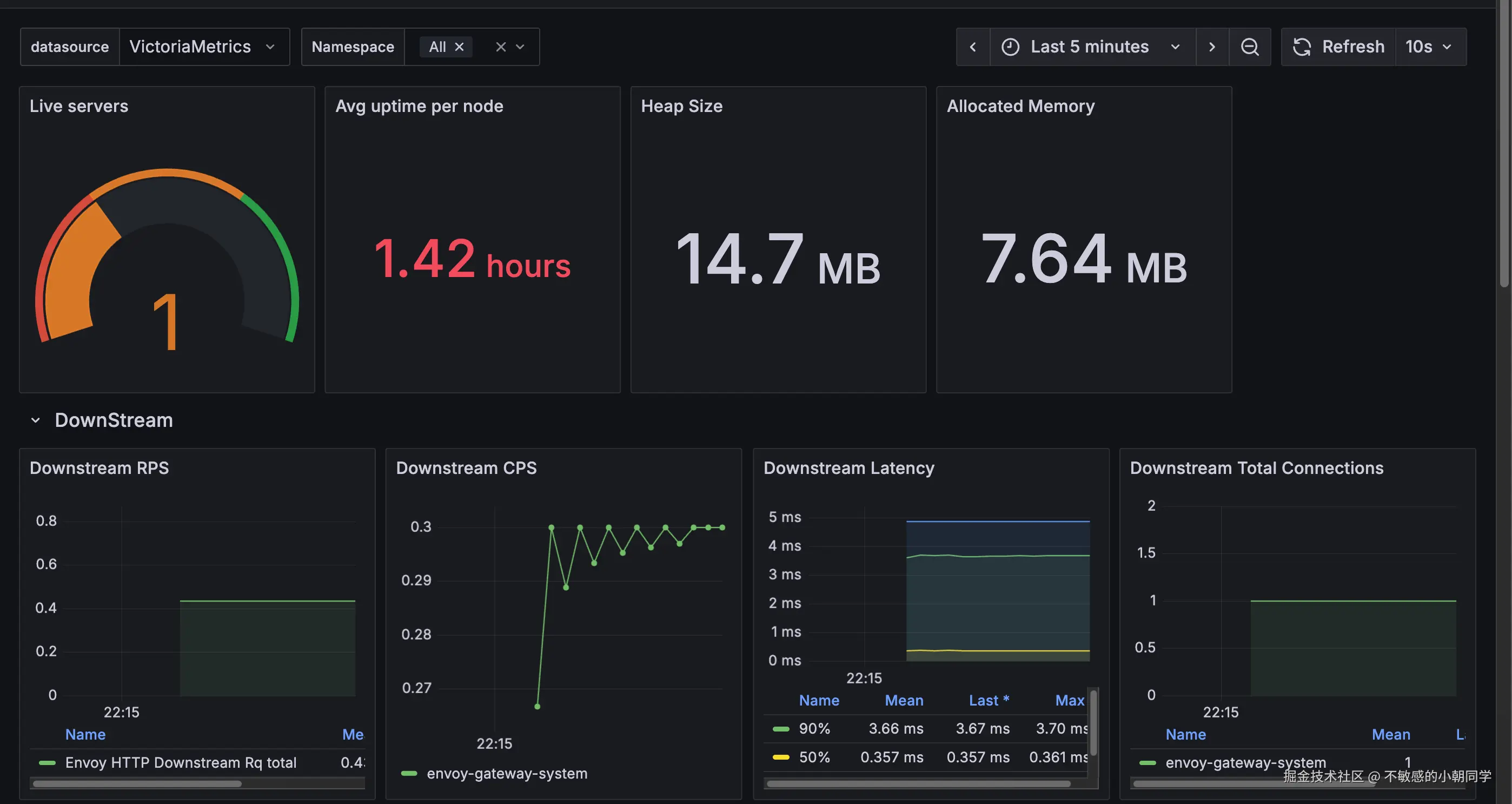This screenshot has width=1512, height=804.
Task: Open the Heap Size panel title menu
Action: coord(681,106)
